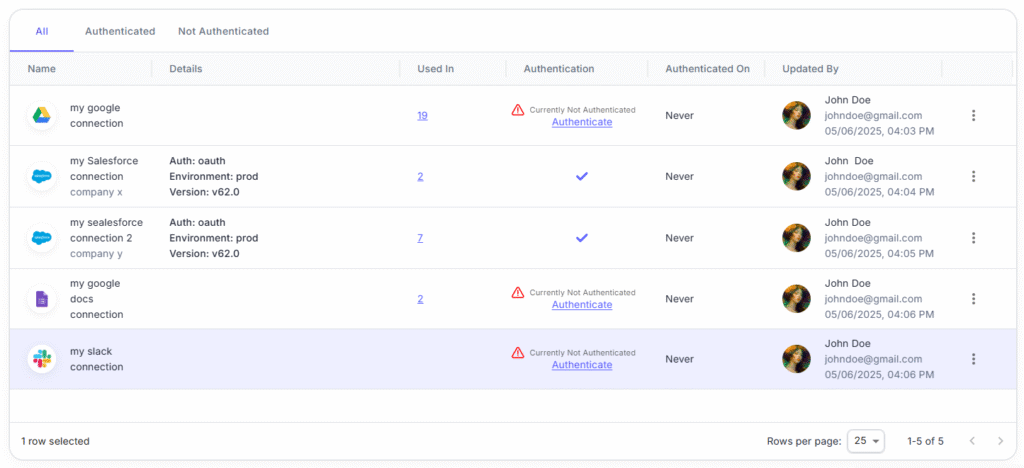Open the Used In count 19 link

pos(423,116)
